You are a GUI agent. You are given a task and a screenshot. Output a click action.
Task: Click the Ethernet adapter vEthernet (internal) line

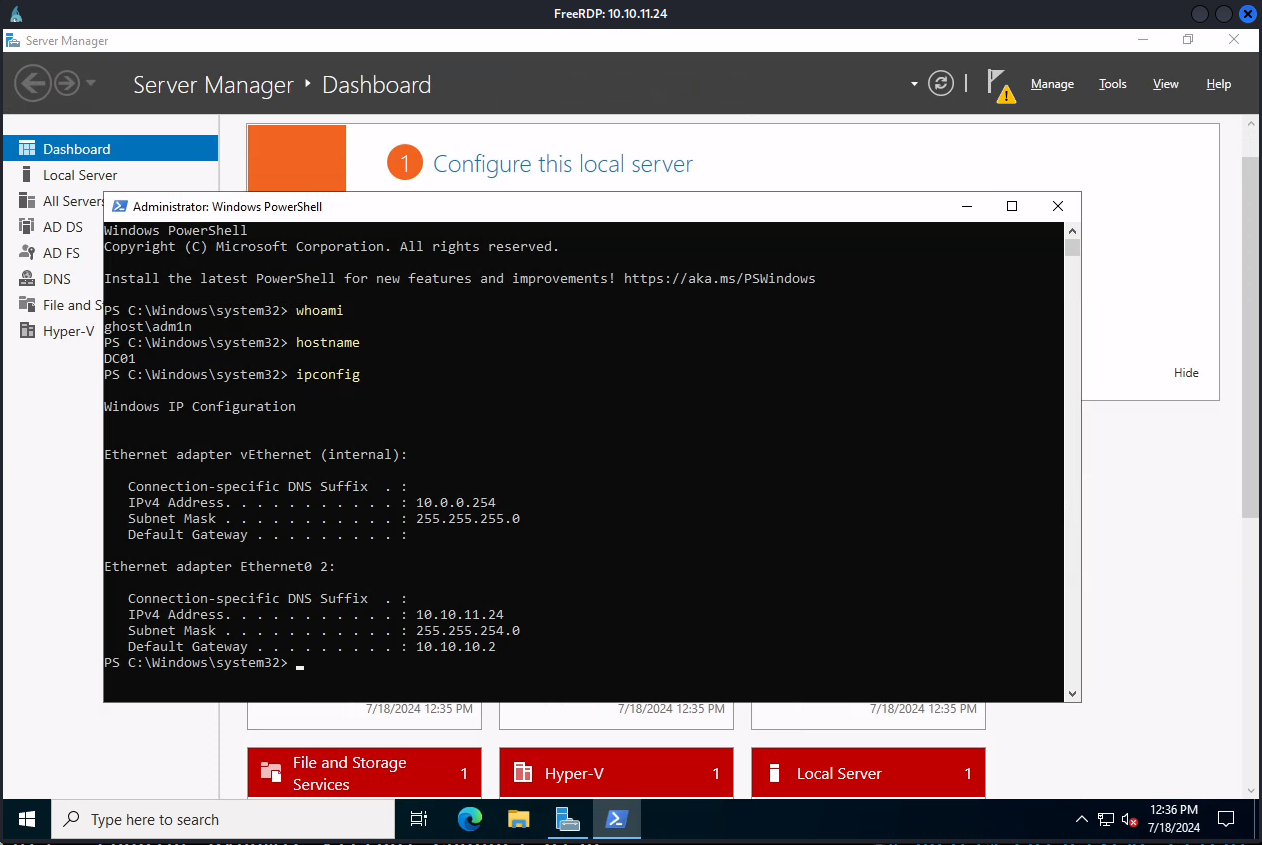[256, 454]
